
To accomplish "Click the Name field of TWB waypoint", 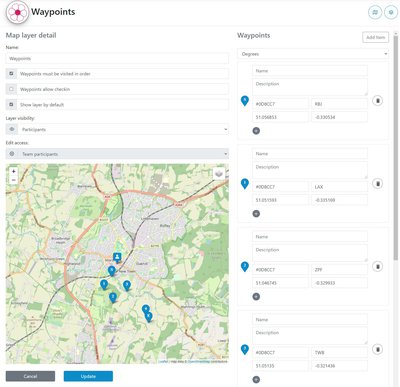I will coord(310,319).
